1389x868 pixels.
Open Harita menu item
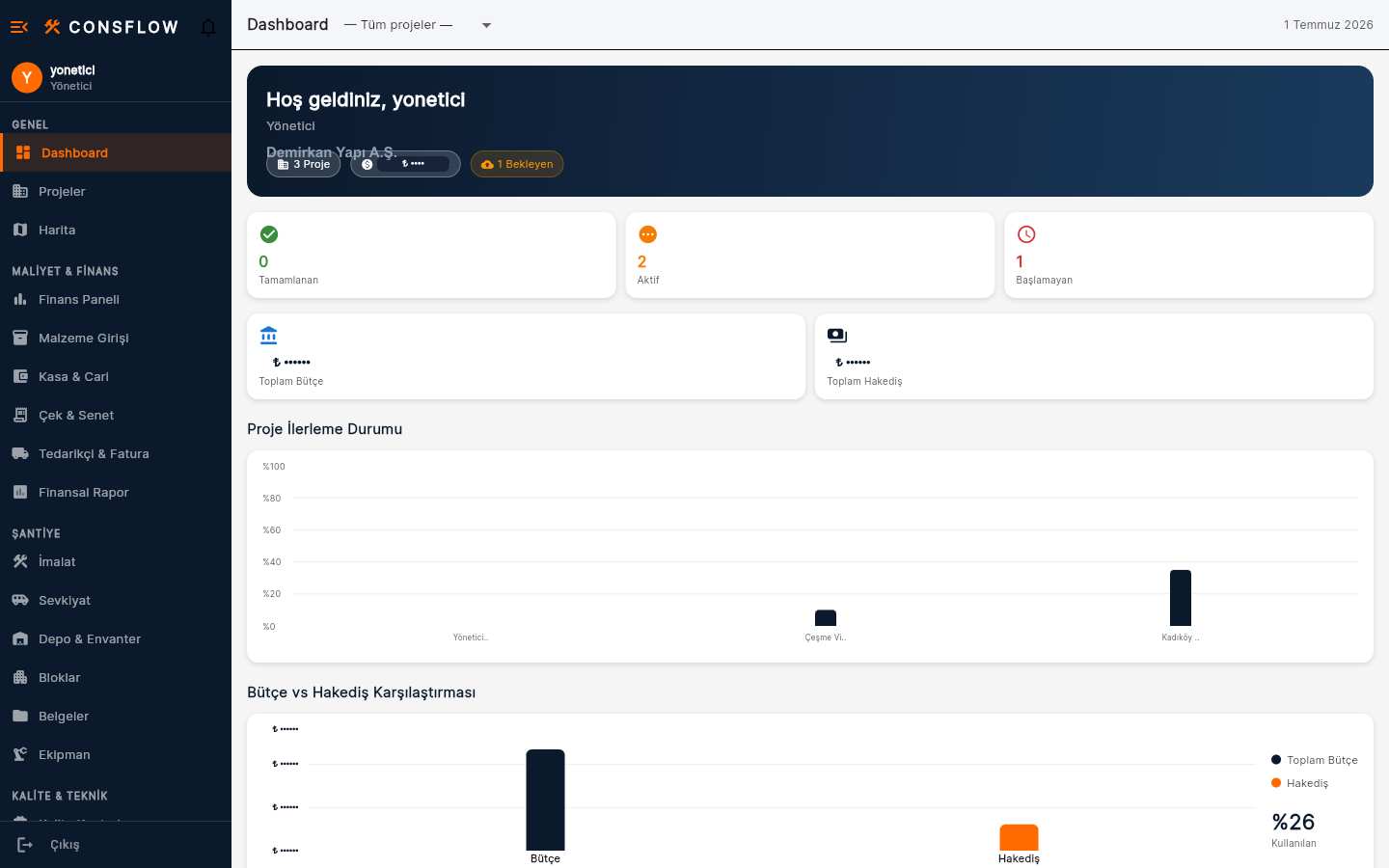tap(116, 230)
